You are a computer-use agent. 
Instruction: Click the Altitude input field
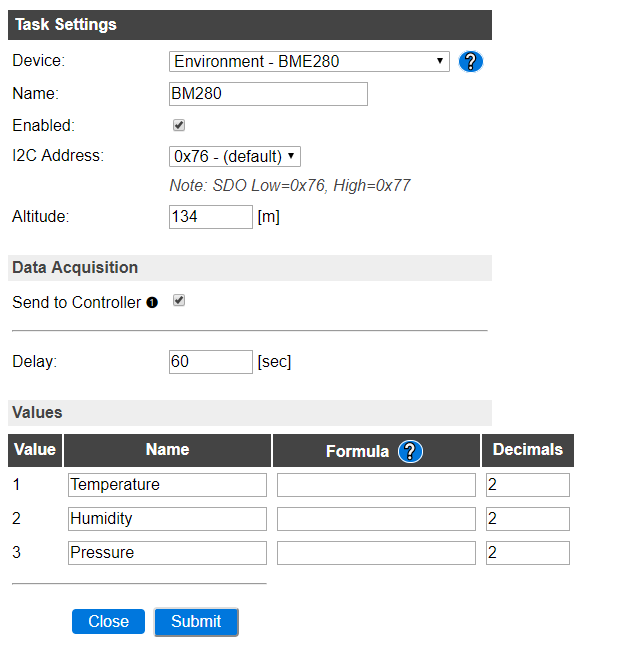tap(211, 217)
